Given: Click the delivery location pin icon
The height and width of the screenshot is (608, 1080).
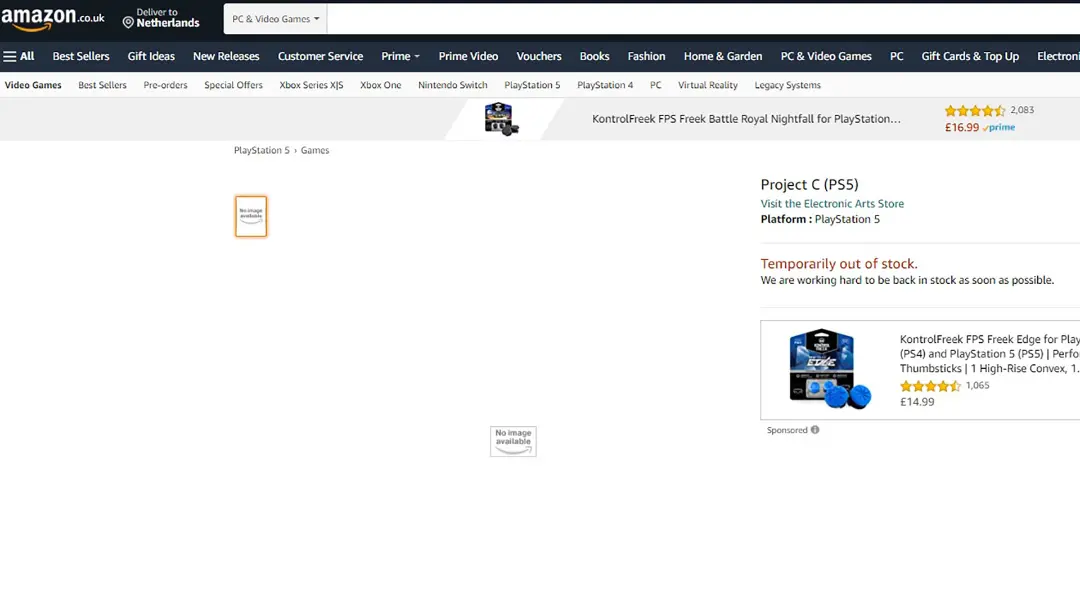Looking at the screenshot, I should 128,23.
